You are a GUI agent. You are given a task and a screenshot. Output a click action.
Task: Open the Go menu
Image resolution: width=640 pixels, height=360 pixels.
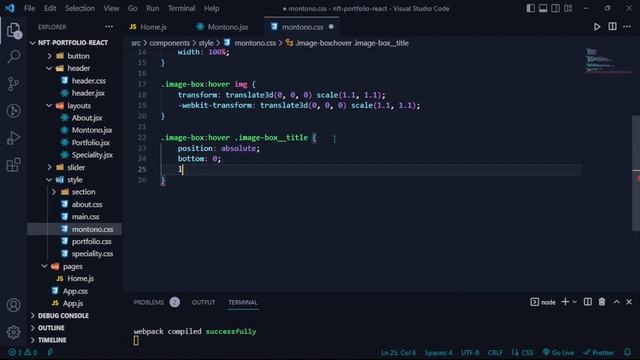(132, 8)
